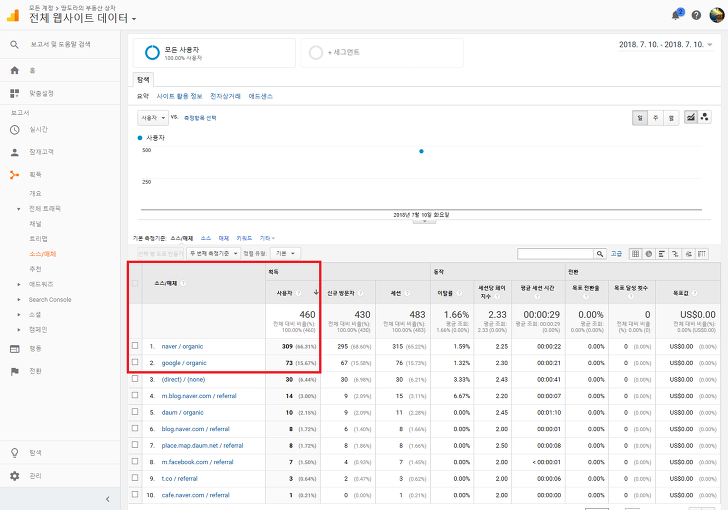The width and height of the screenshot is (728, 510).
Task: Select the 탐색 tab above the chart
Action: pyautogui.click(x=143, y=80)
